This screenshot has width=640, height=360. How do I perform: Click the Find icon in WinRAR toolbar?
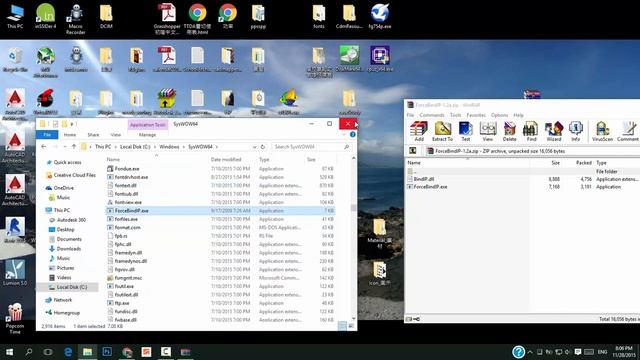(x=531, y=131)
